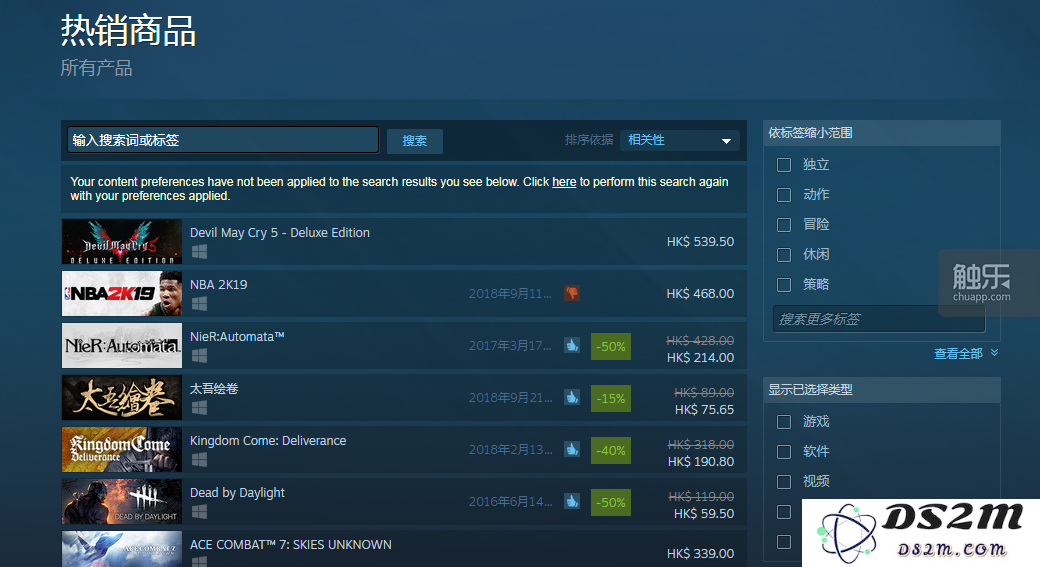Click the discounted price HK$ 59.50
The height and width of the screenshot is (567, 1040).
coord(704,514)
